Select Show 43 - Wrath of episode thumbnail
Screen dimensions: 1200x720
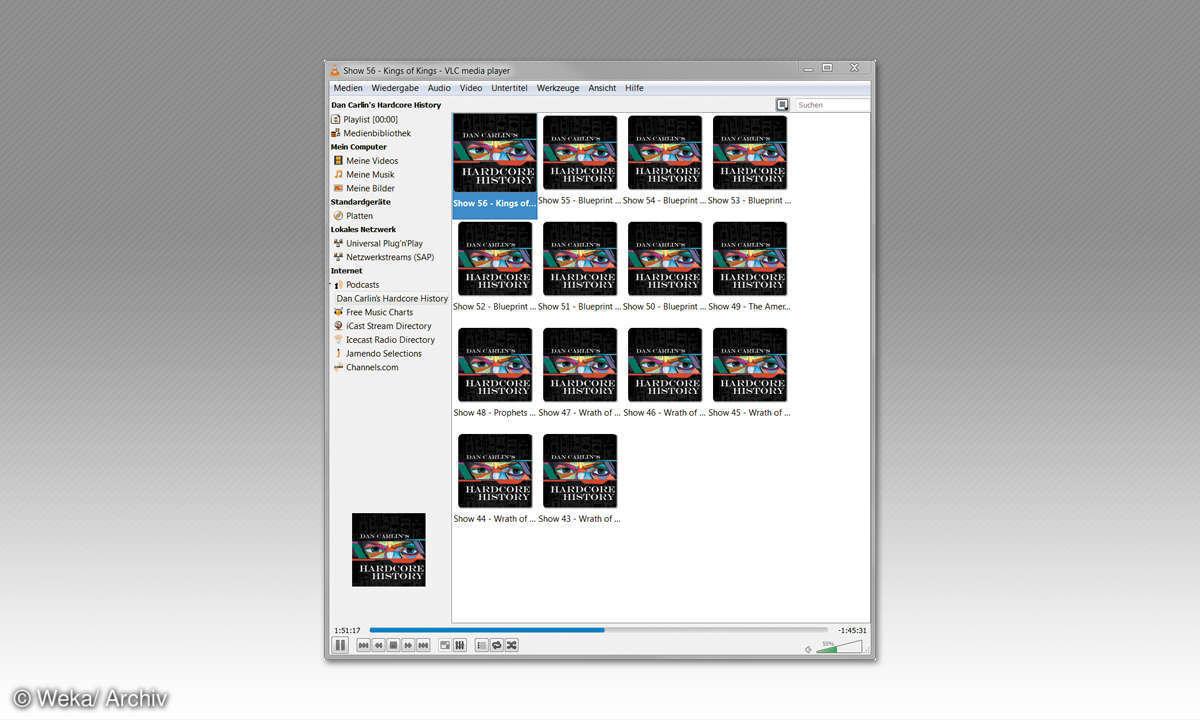point(580,471)
